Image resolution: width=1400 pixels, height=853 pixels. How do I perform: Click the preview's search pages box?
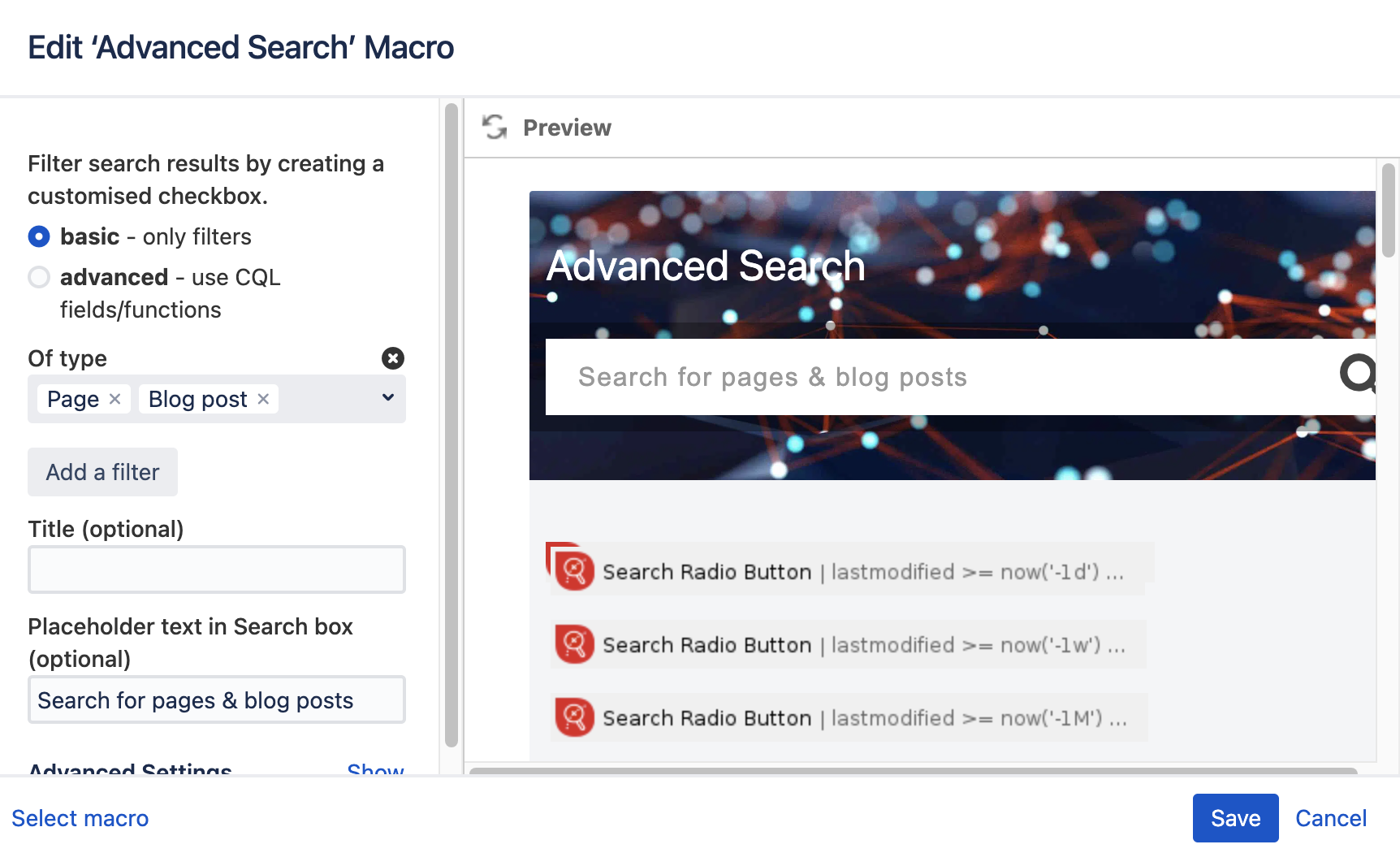pyautogui.click(x=934, y=377)
